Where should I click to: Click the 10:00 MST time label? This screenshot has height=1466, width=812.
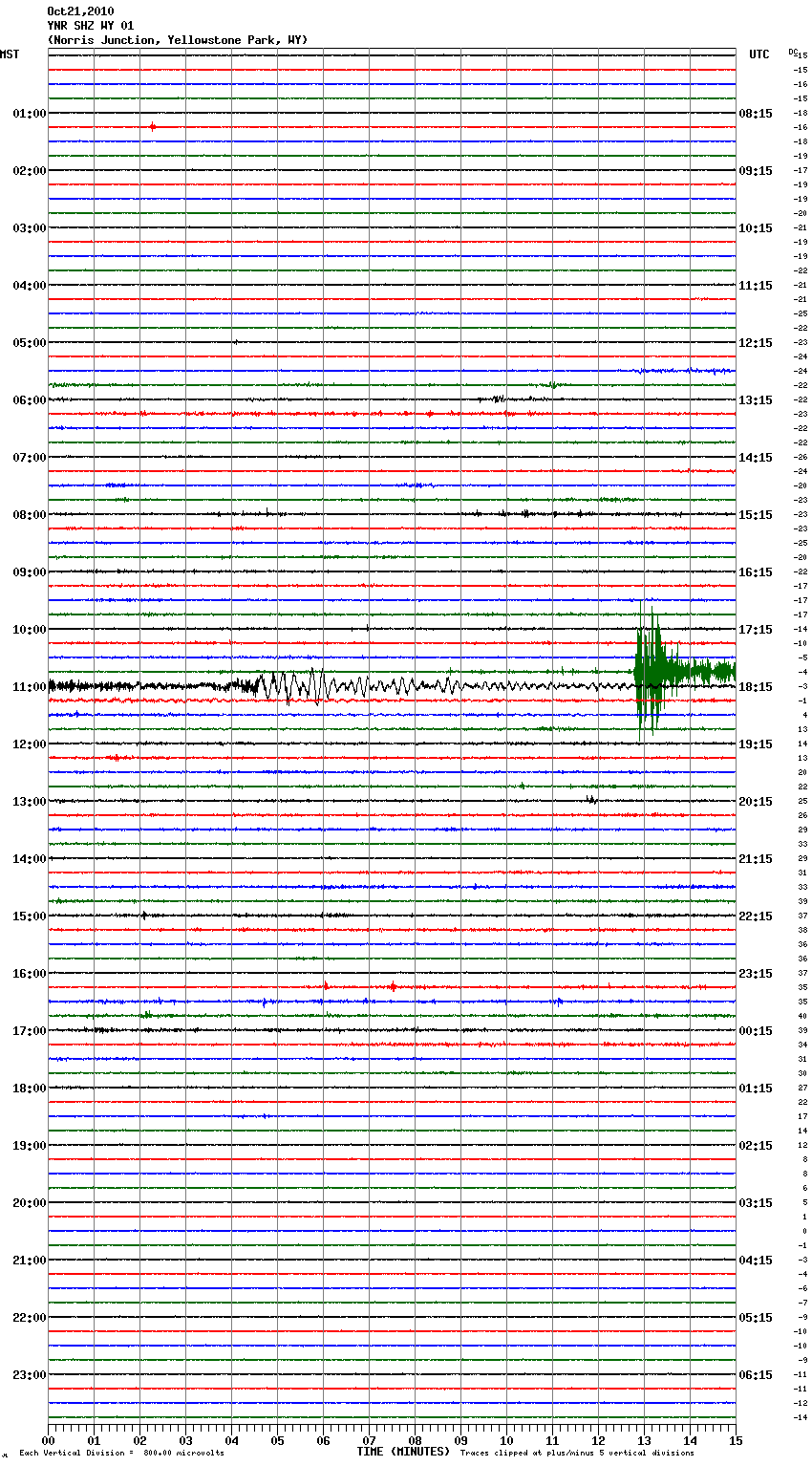(30, 630)
